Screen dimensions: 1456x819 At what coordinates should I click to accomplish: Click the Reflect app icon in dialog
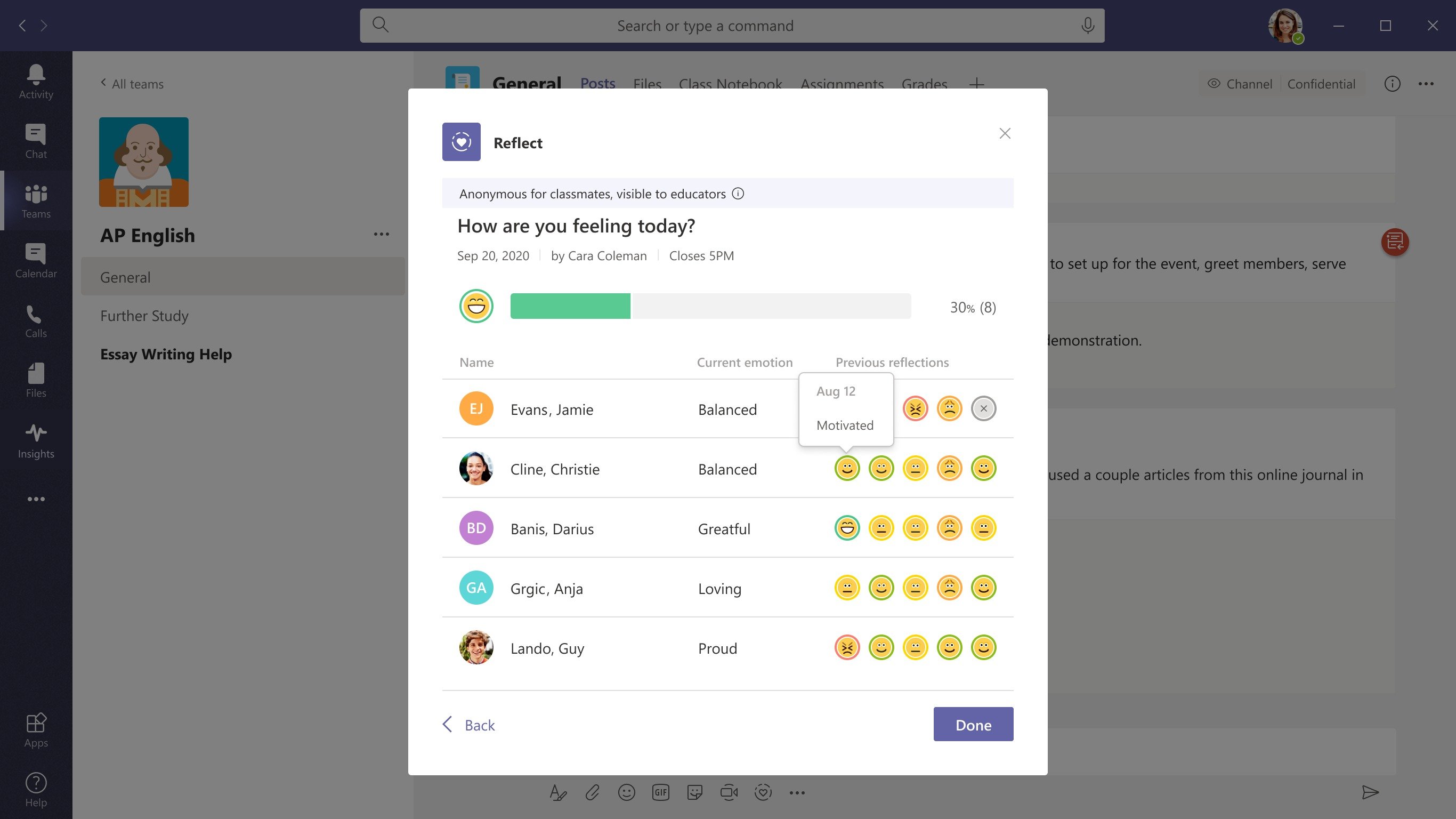pos(461,142)
